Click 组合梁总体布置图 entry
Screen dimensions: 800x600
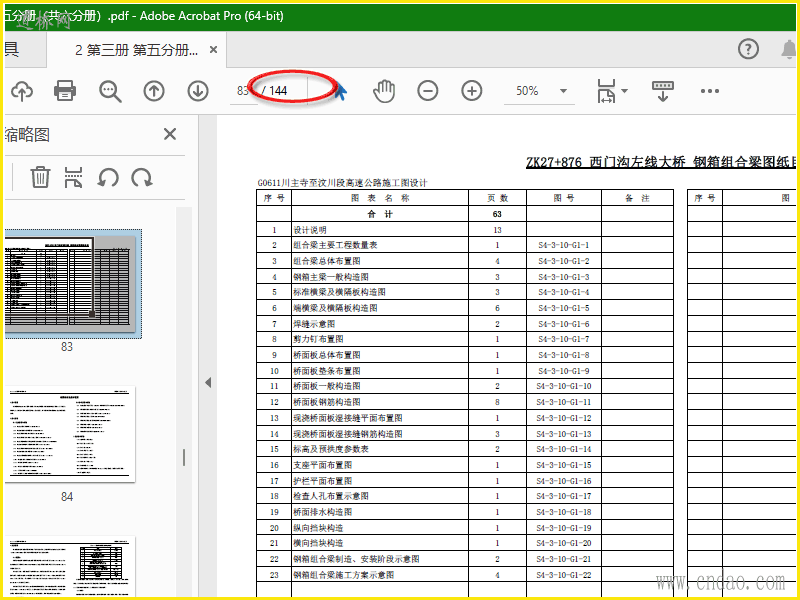click(x=327, y=261)
